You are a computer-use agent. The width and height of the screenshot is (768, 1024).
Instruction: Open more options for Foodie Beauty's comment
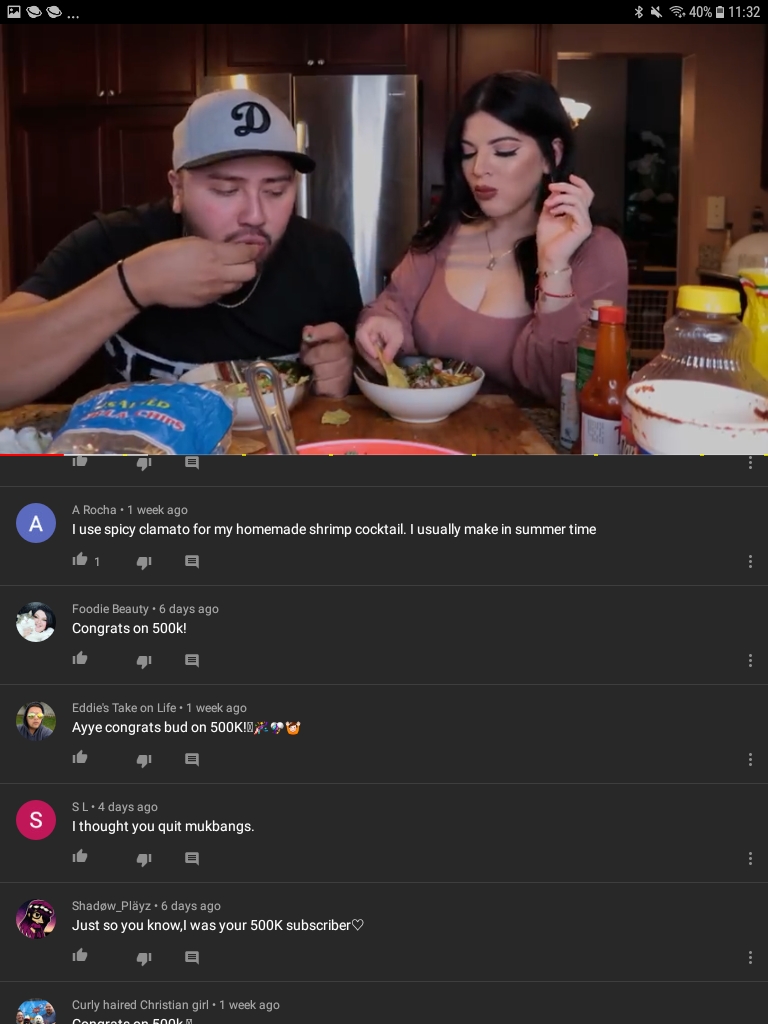[x=750, y=660]
